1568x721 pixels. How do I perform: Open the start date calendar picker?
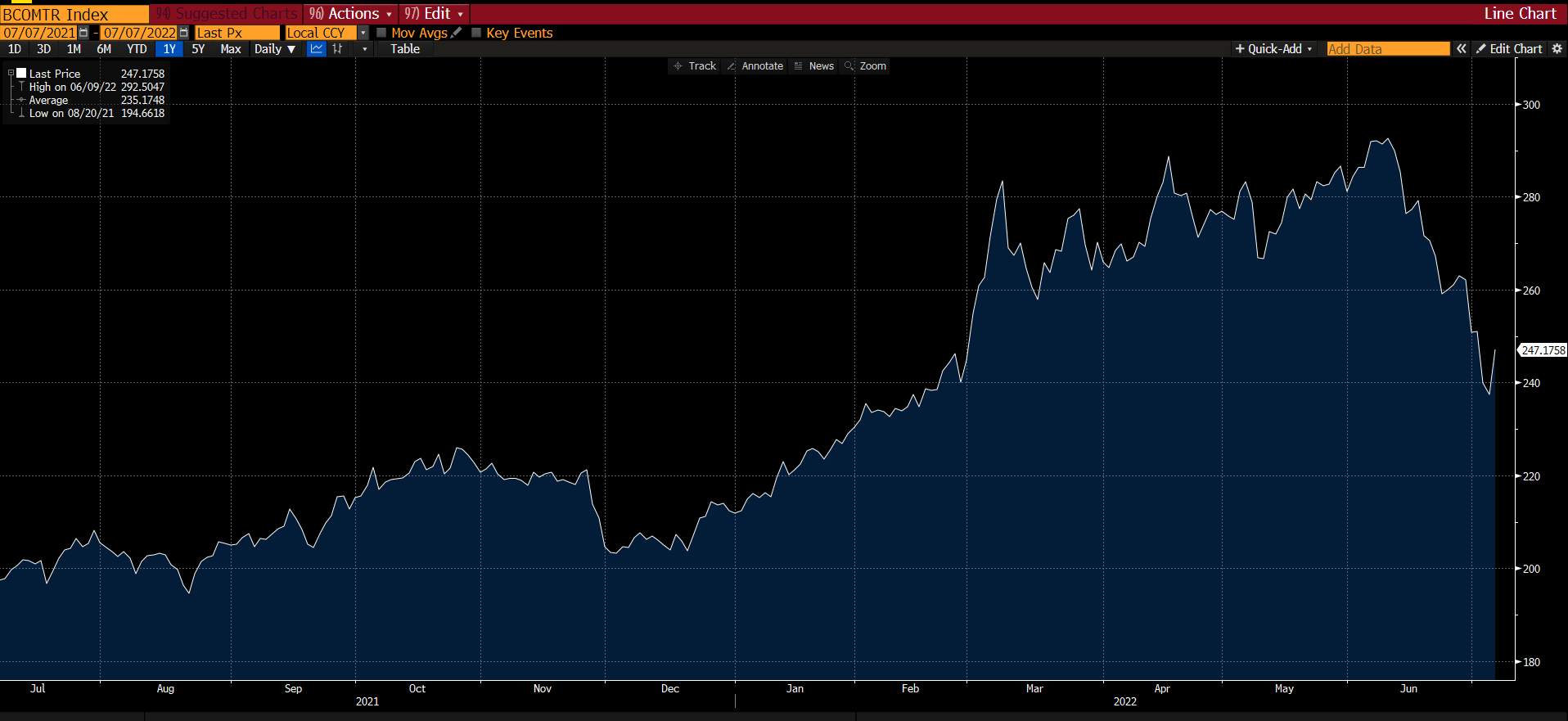click(83, 33)
